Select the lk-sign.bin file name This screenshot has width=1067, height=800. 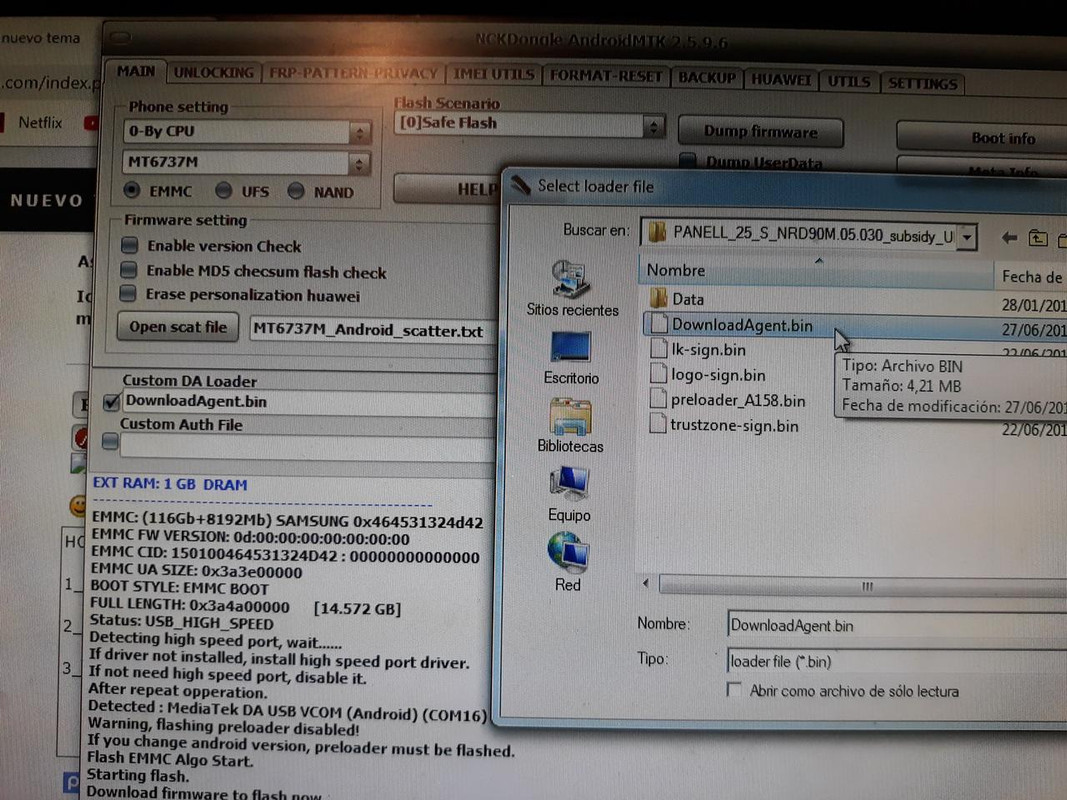(x=708, y=350)
